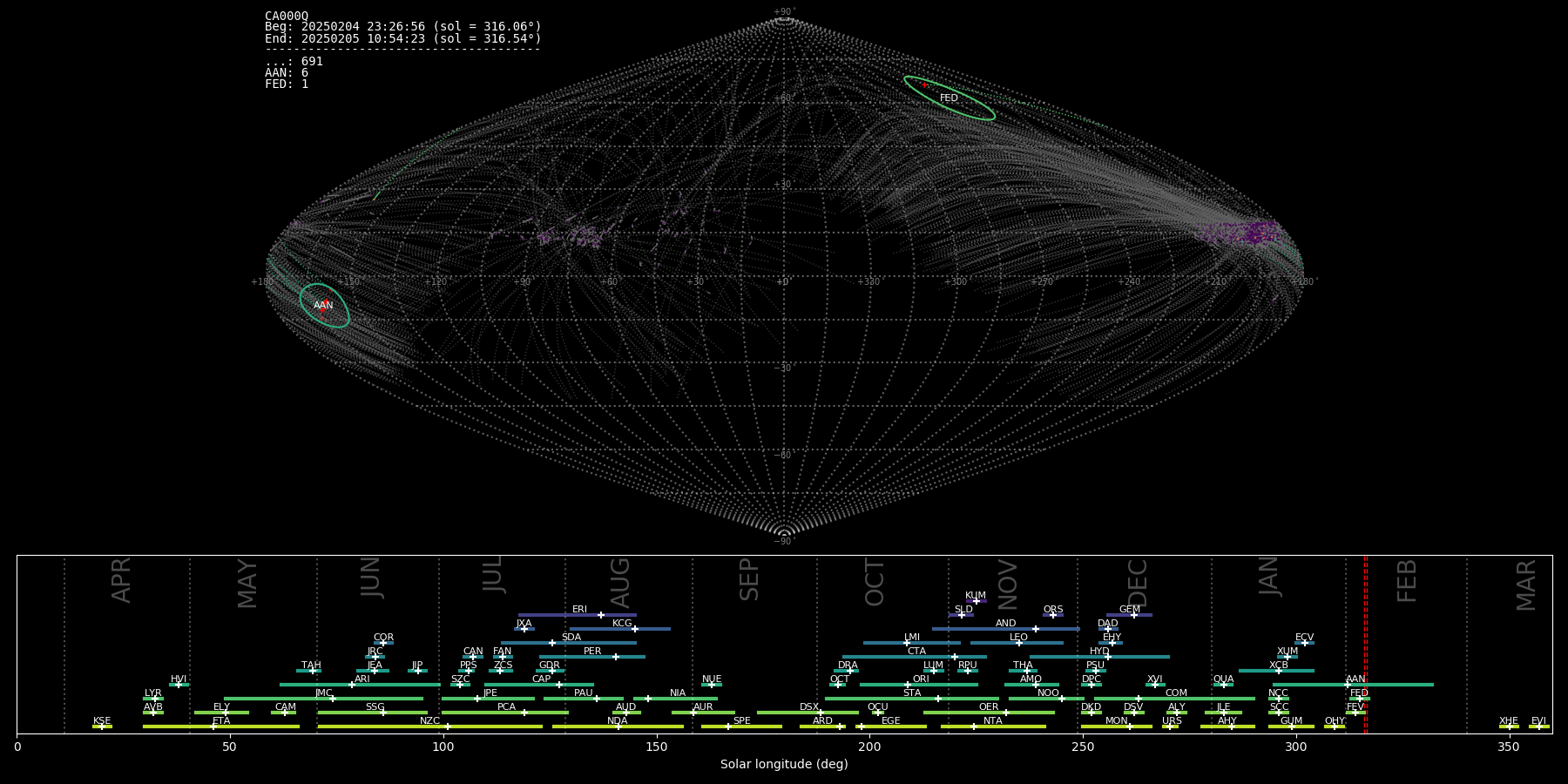The width and height of the screenshot is (1568, 784).
Task: Select the '...: 691' sporadic count line
Action: (294, 61)
